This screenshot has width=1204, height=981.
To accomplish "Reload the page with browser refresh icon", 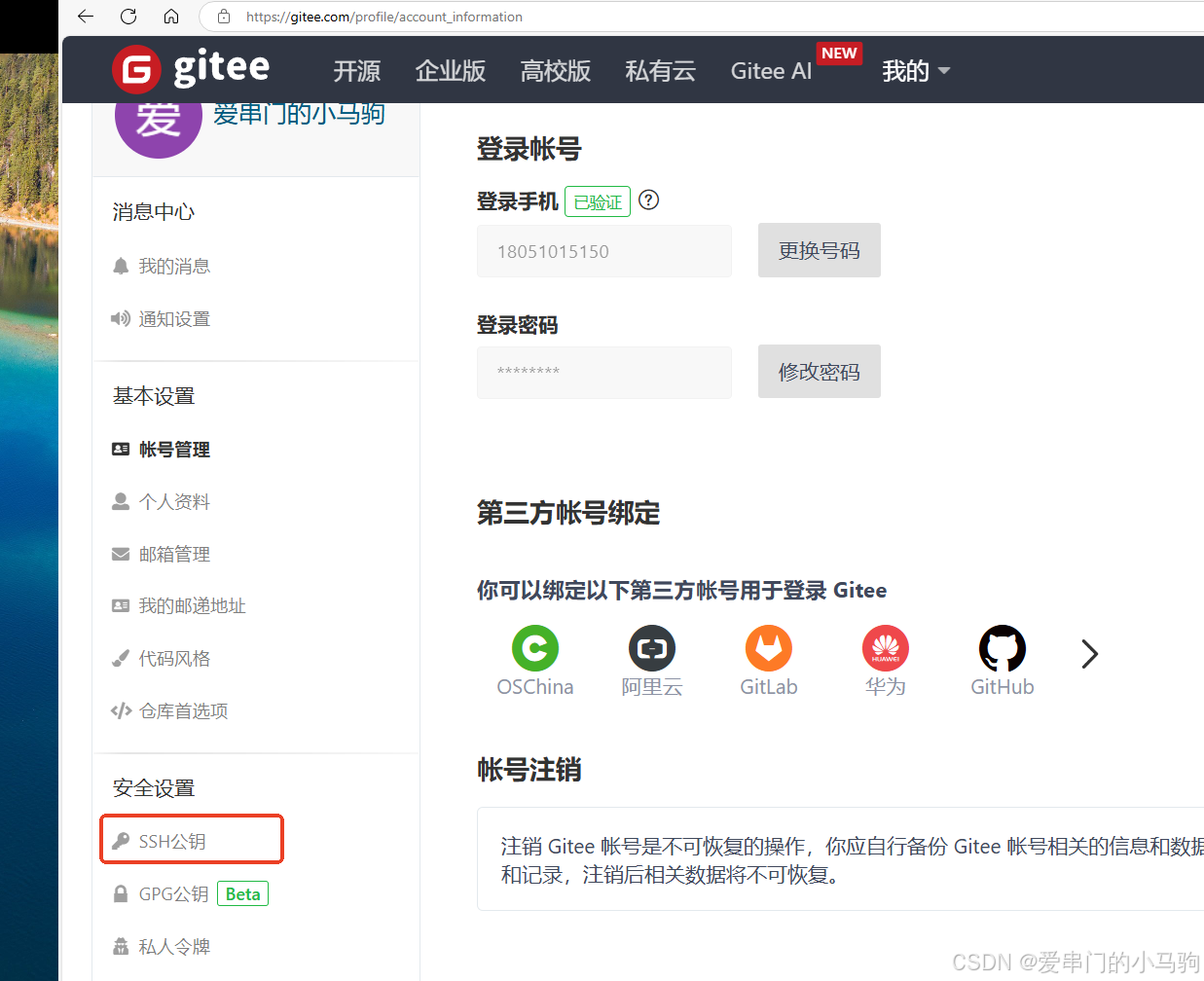I will point(128,17).
